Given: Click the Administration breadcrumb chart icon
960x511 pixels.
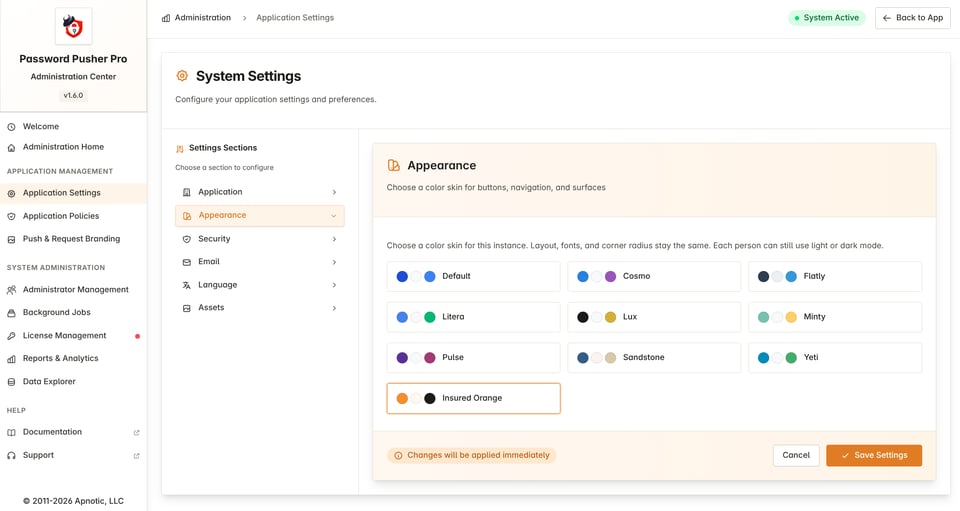Looking at the screenshot, I should click(x=166, y=18).
